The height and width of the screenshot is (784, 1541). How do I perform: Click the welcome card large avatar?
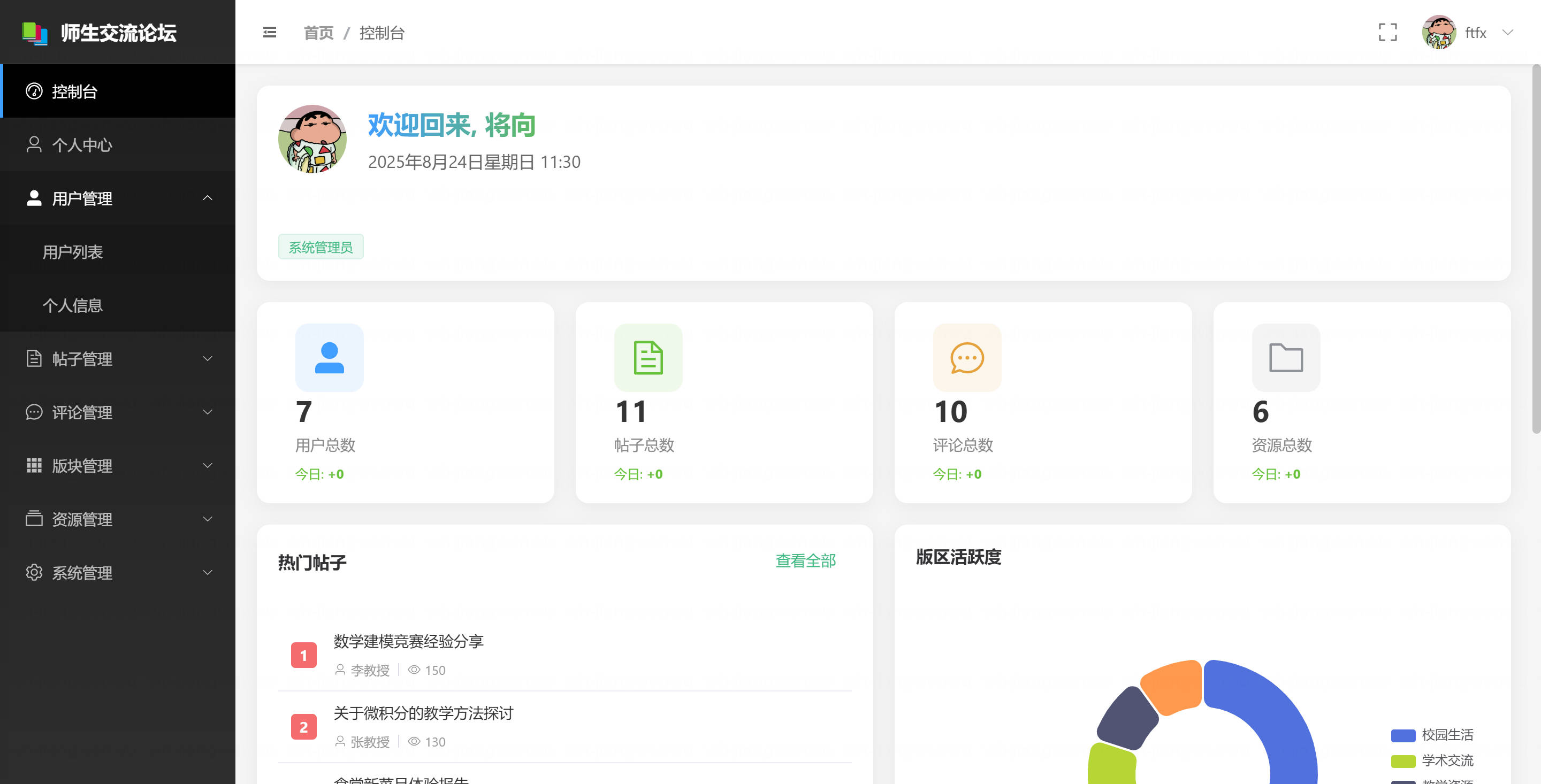(312, 139)
